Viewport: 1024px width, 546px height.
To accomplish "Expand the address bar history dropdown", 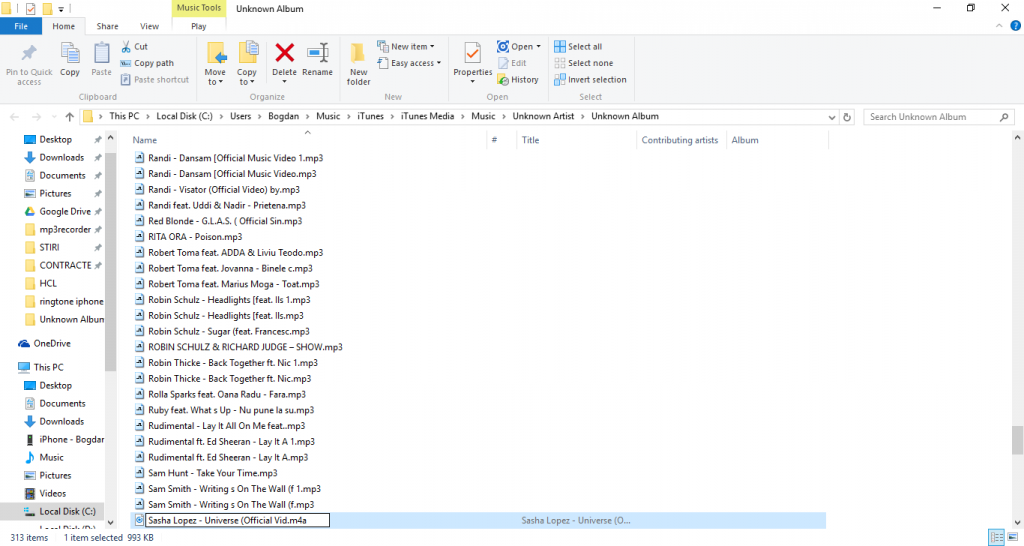I will pyautogui.click(x=831, y=118).
